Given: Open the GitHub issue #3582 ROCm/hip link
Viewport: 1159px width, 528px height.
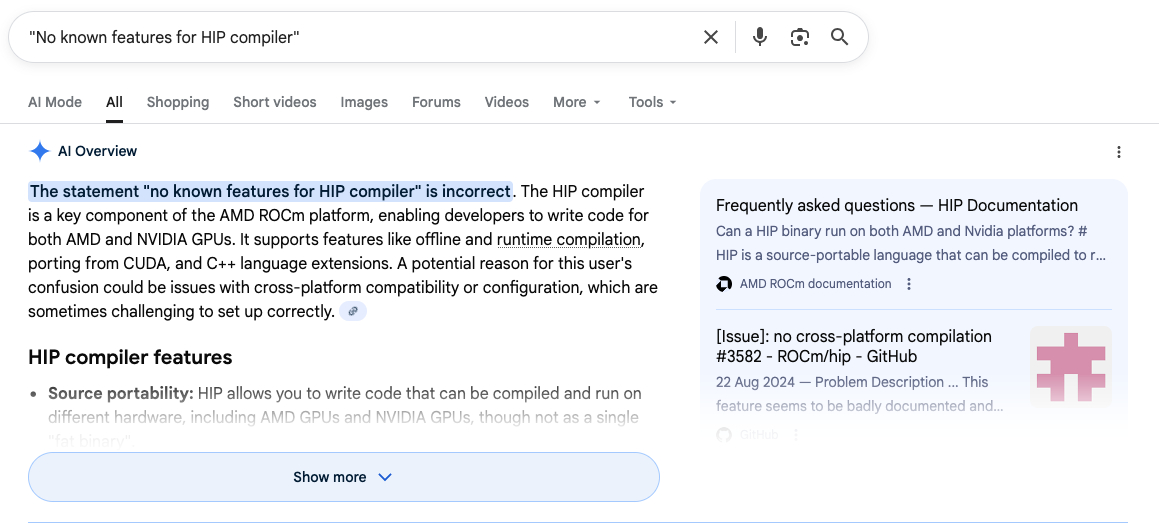Looking at the screenshot, I should [853, 346].
